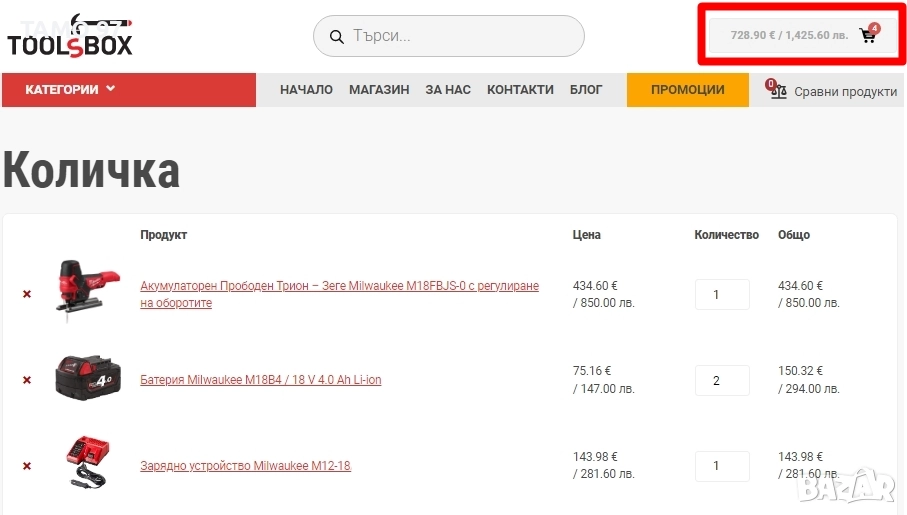Click the battery product thumbnail image
The height and width of the screenshot is (515, 907).
tap(88, 379)
